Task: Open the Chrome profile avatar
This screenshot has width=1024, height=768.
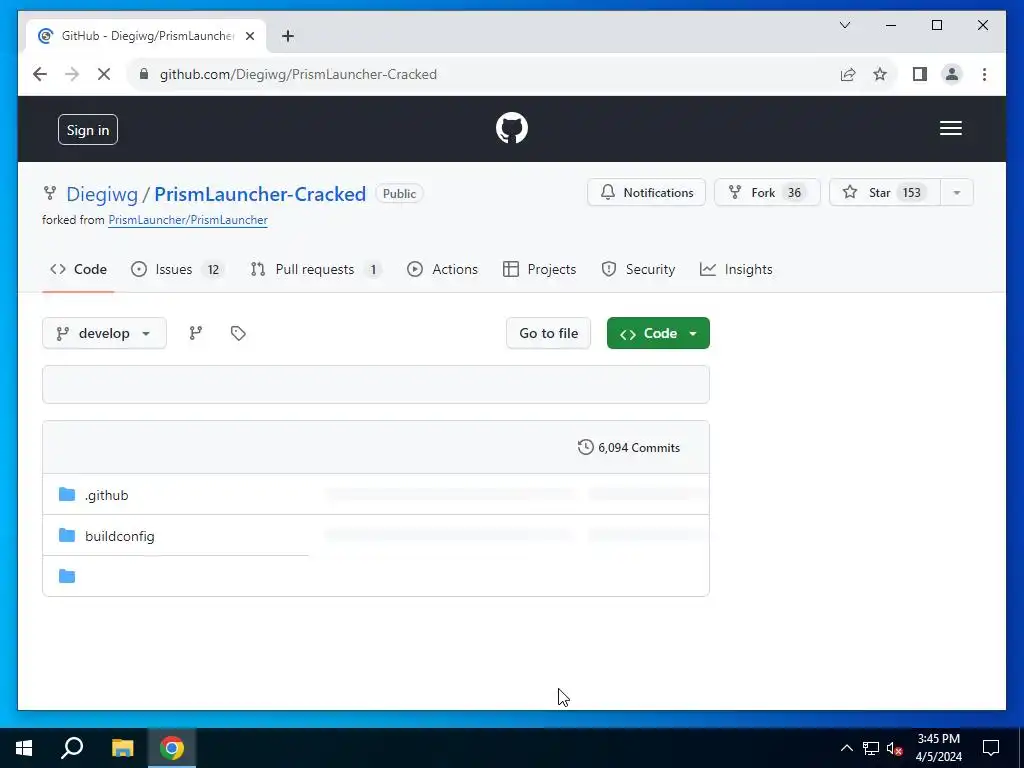Action: click(x=952, y=74)
